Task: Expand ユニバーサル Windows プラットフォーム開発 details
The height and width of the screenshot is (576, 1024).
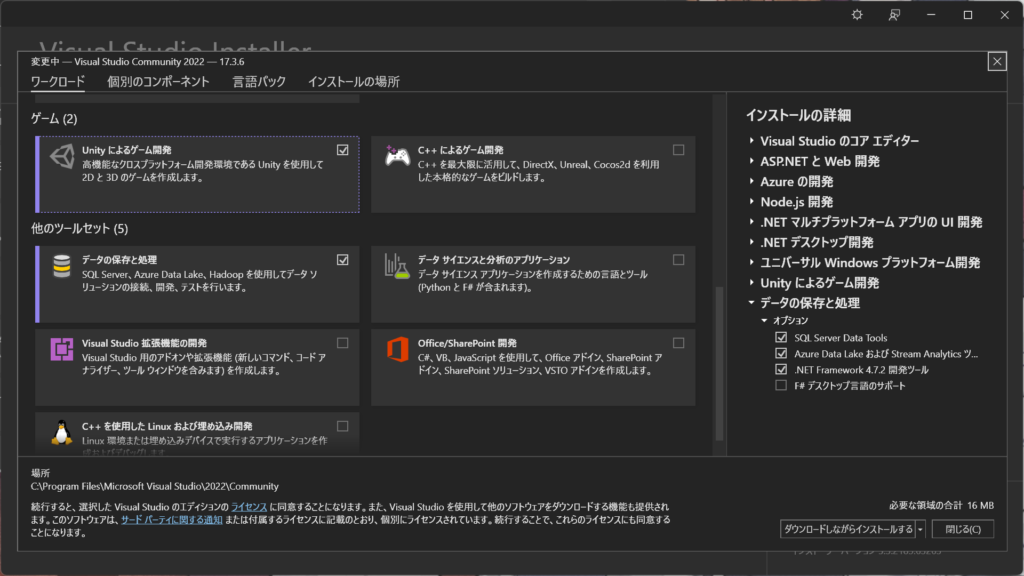Action: point(752,263)
